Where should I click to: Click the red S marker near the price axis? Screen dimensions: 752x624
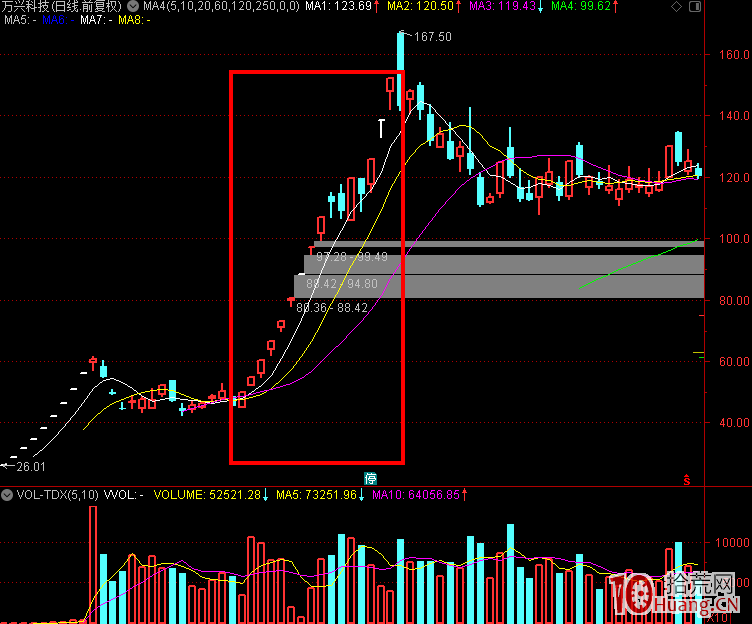click(687, 480)
